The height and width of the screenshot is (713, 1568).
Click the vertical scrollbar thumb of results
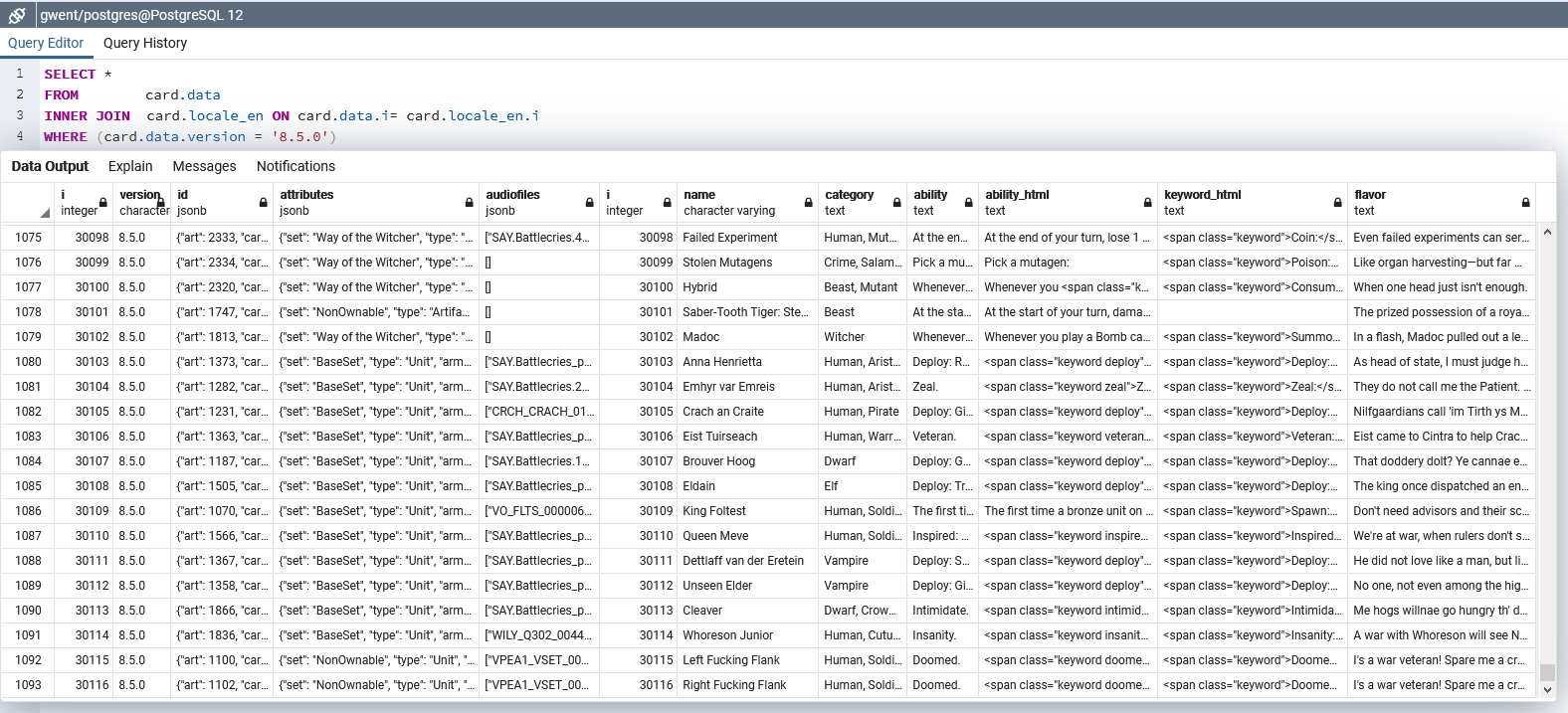click(x=1547, y=672)
